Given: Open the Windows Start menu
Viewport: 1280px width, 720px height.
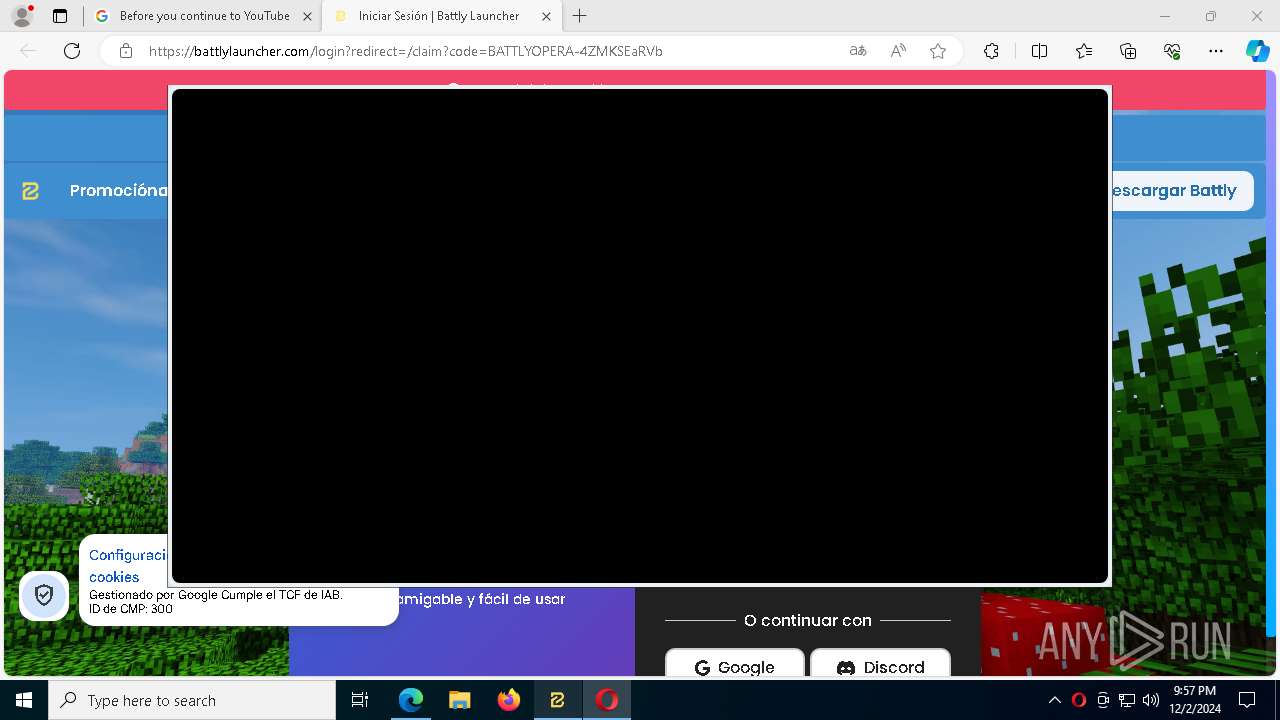Looking at the screenshot, I should [x=24, y=700].
